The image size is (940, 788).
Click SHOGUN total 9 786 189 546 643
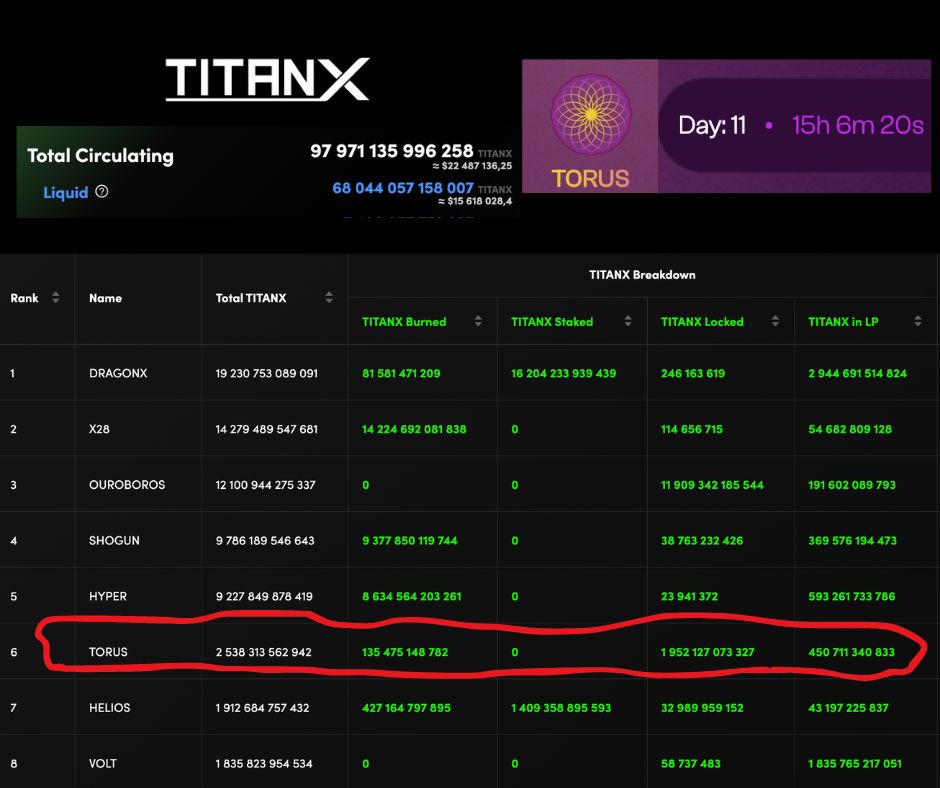pos(265,540)
